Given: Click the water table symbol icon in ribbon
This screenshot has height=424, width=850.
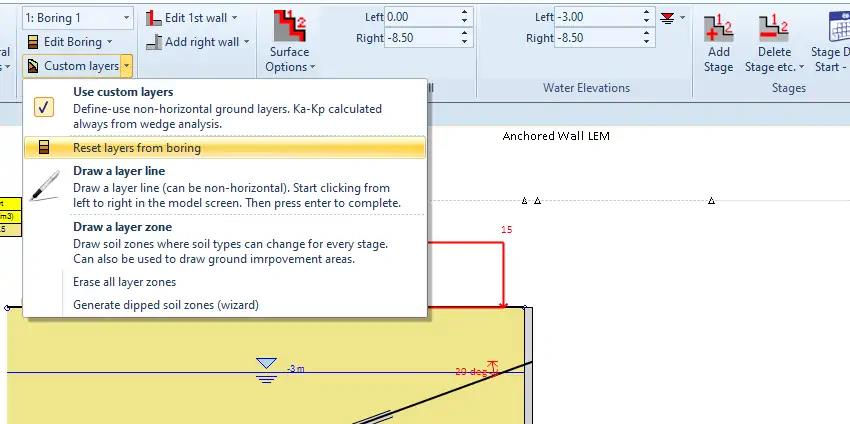Looking at the screenshot, I should click(x=667, y=18).
